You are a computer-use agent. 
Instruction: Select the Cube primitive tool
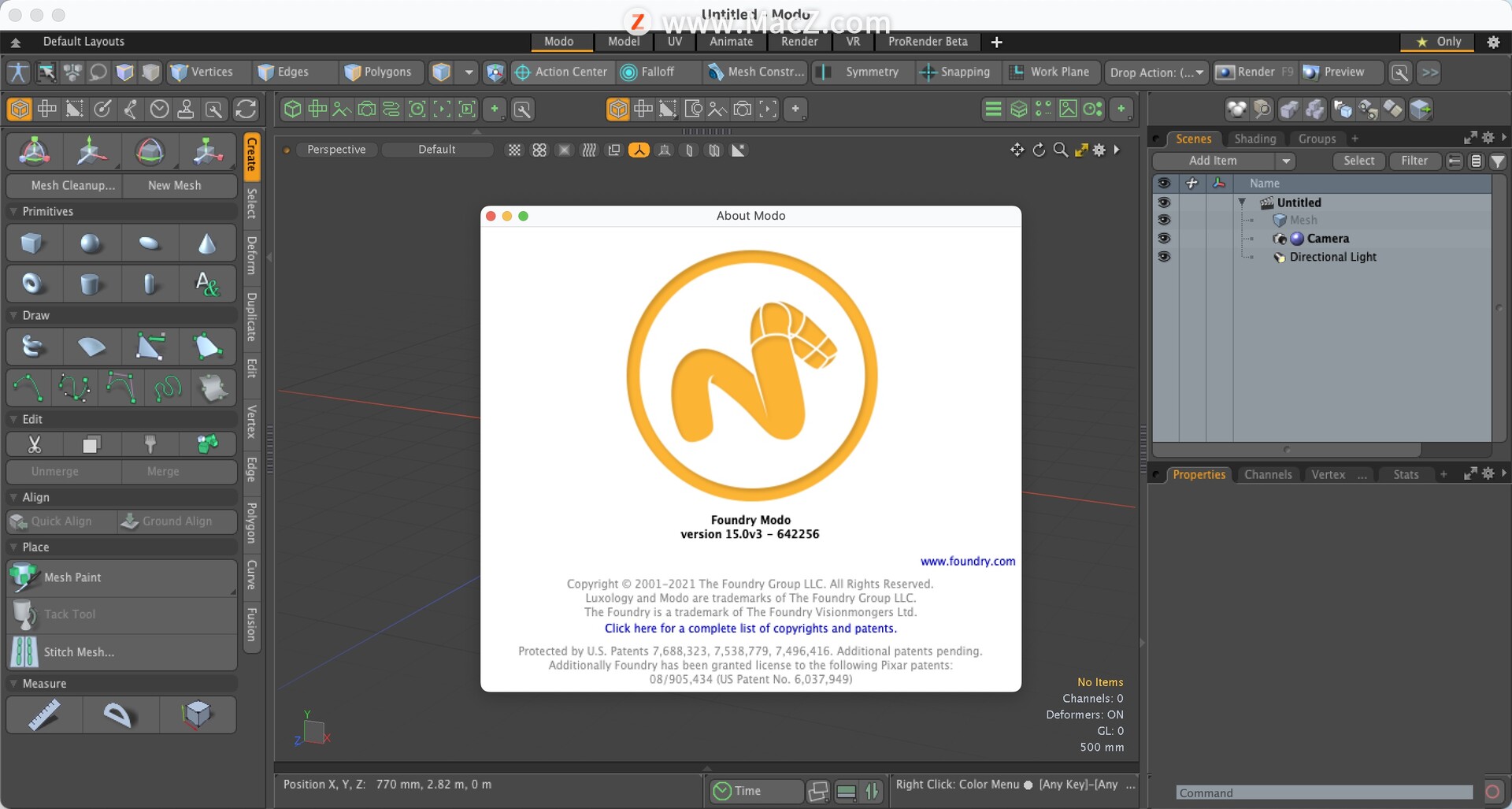point(32,243)
